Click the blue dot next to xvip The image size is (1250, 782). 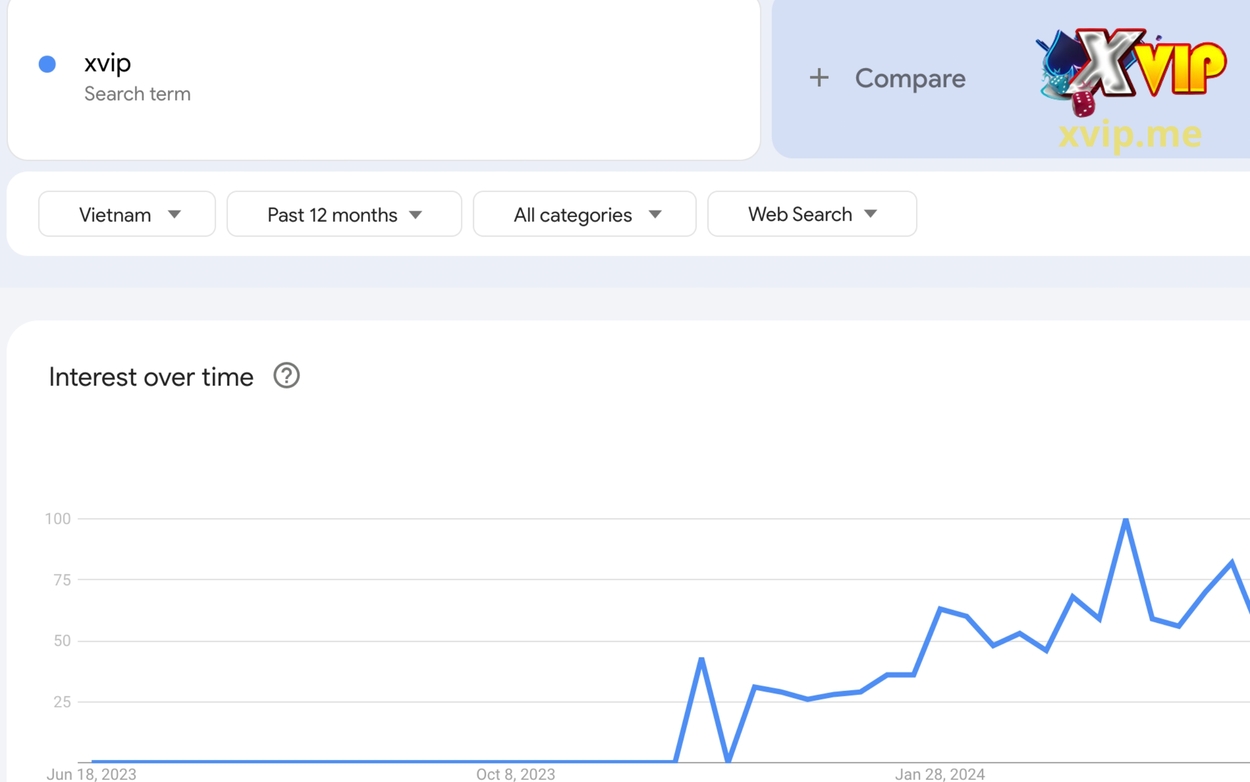click(47, 64)
